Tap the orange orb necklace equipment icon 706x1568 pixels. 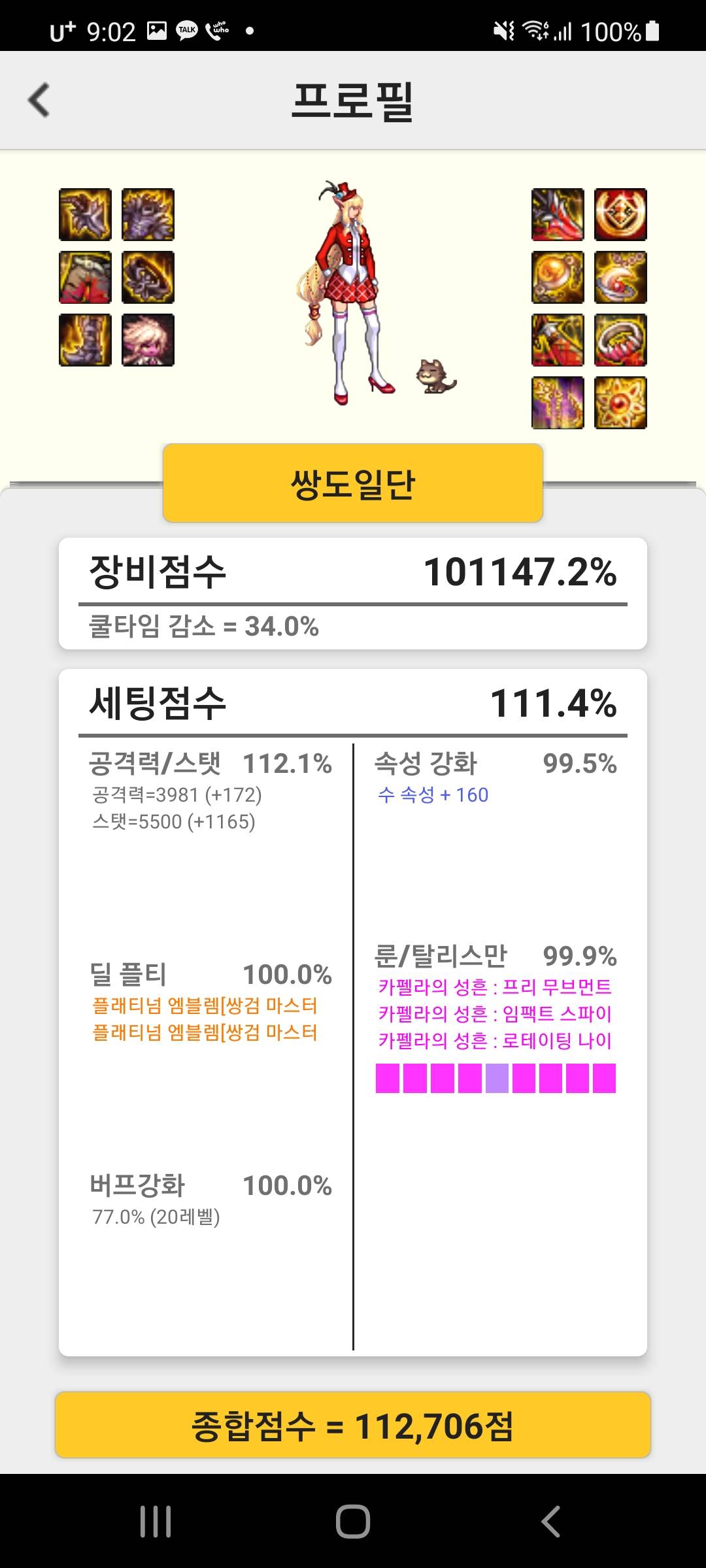point(558,277)
